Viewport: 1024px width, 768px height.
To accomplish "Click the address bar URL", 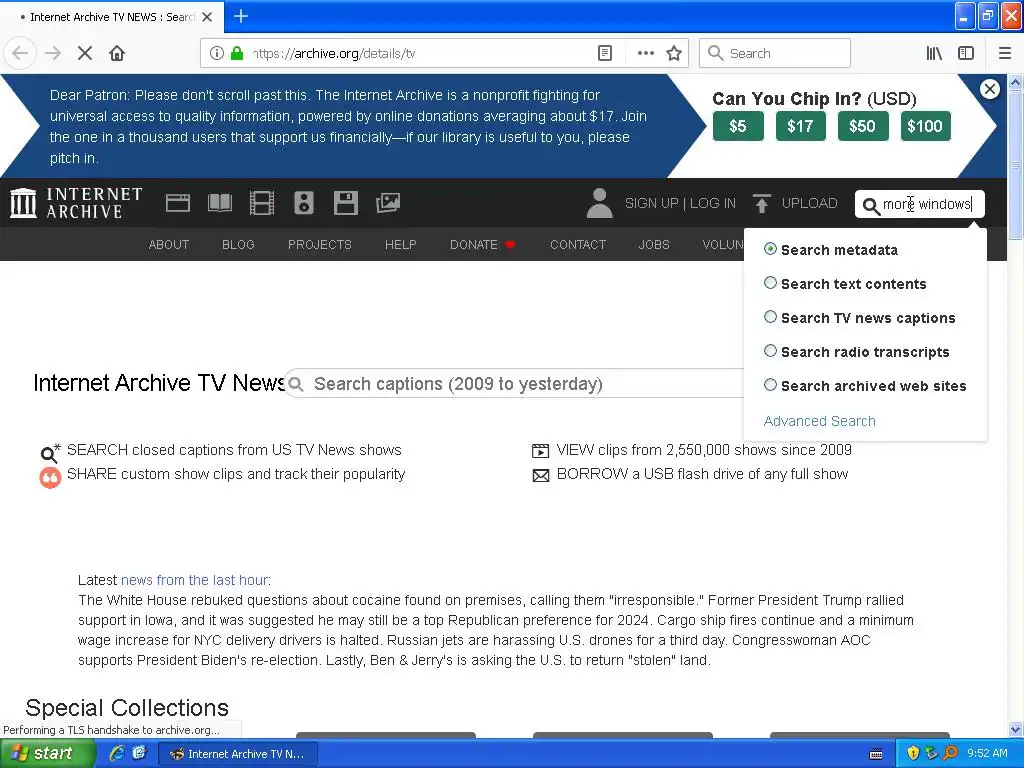I will (x=333, y=53).
